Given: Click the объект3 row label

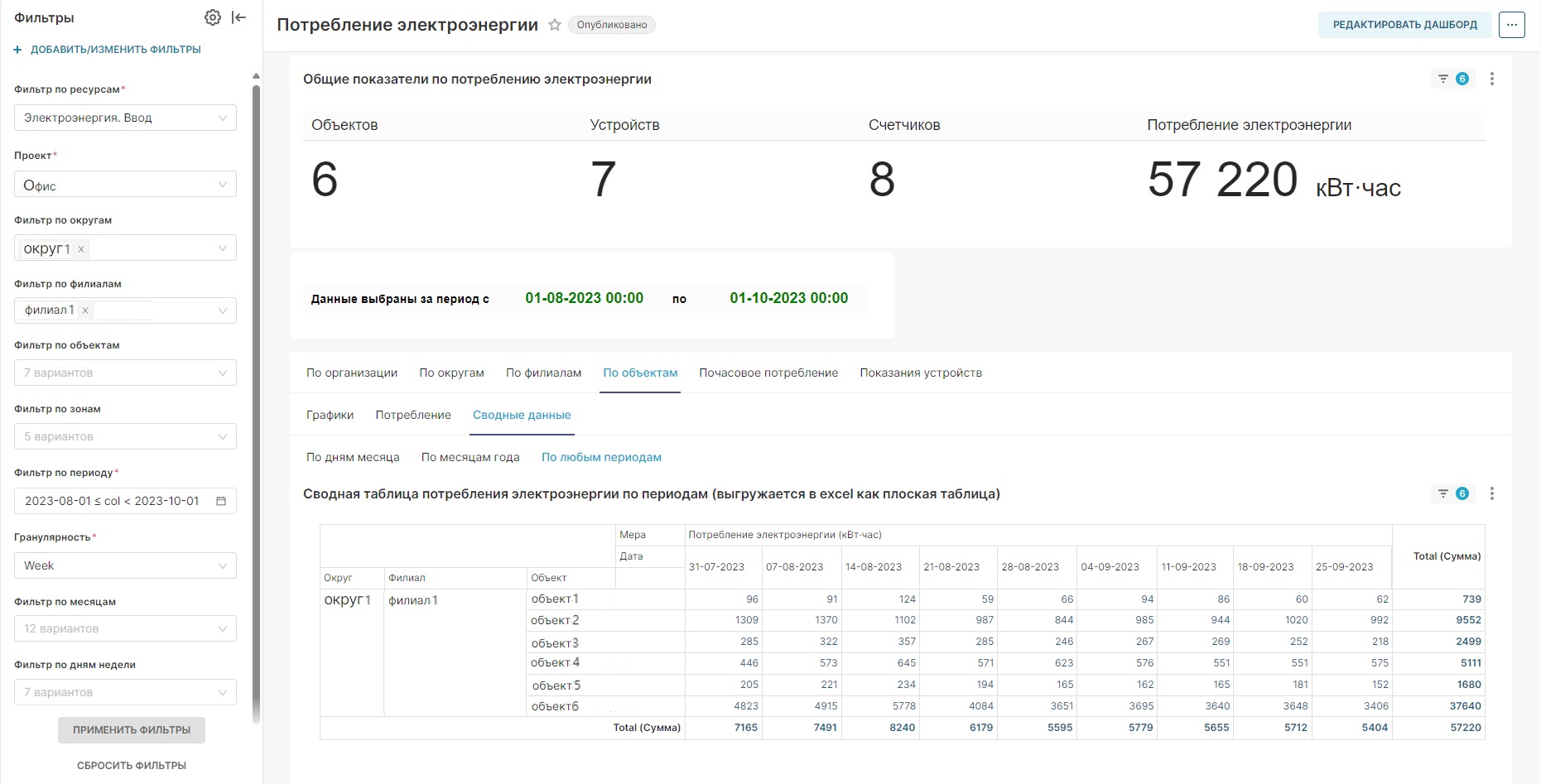Looking at the screenshot, I should point(555,642).
